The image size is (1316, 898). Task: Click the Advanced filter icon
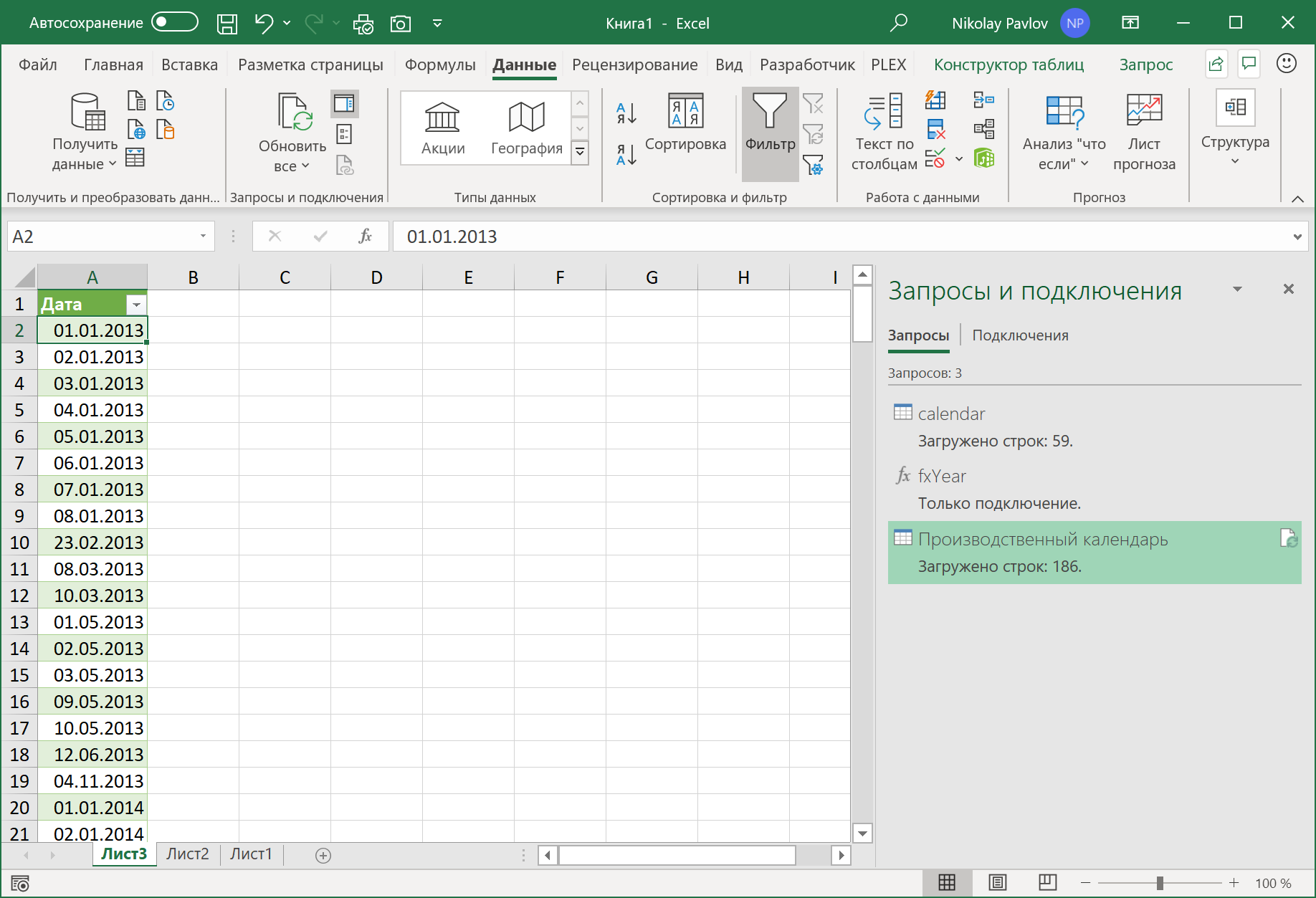[814, 166]
